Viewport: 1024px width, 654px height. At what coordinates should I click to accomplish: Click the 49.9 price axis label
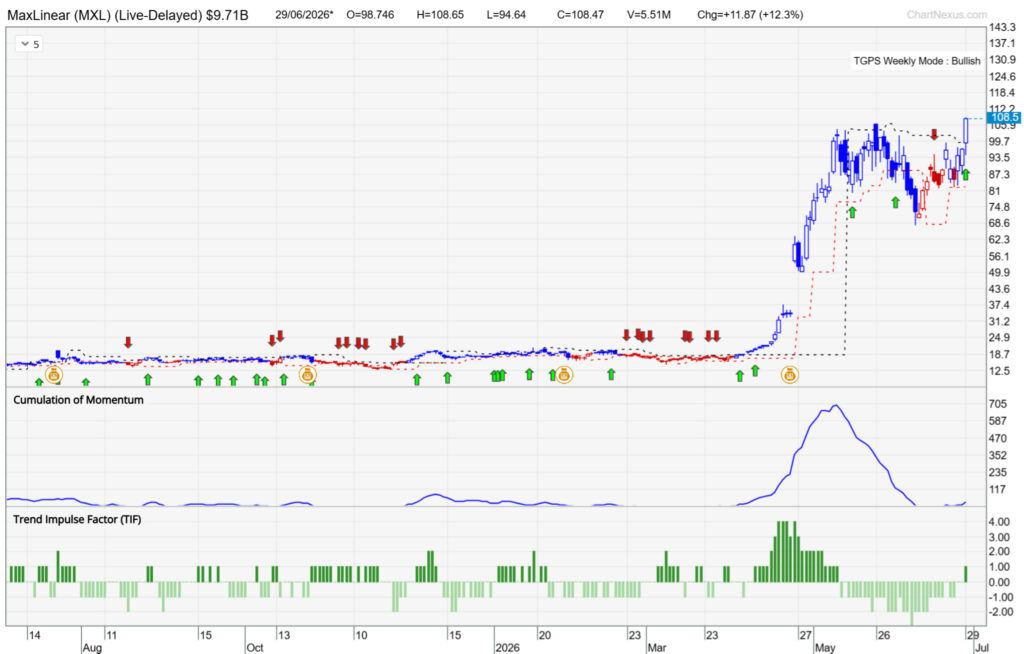pos(1000,272)
